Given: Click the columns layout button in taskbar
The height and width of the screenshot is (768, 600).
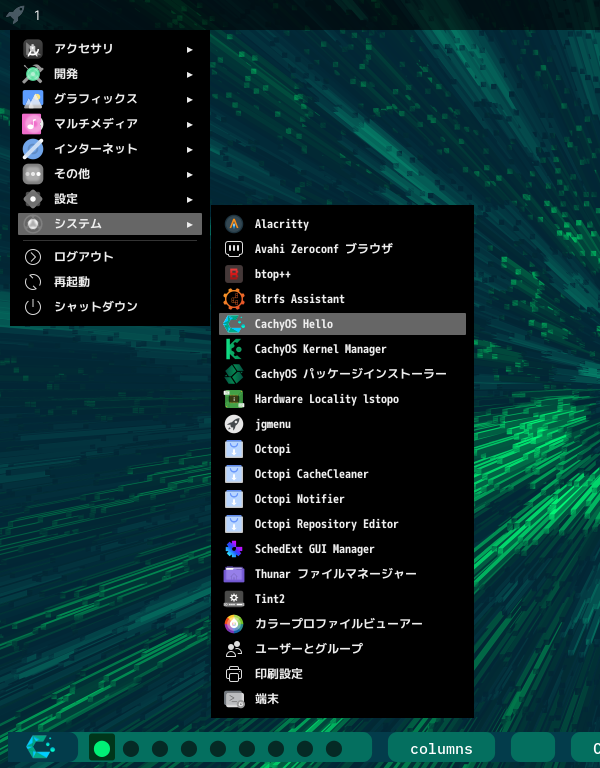Looking at the screenshot, I should [441, 748].
